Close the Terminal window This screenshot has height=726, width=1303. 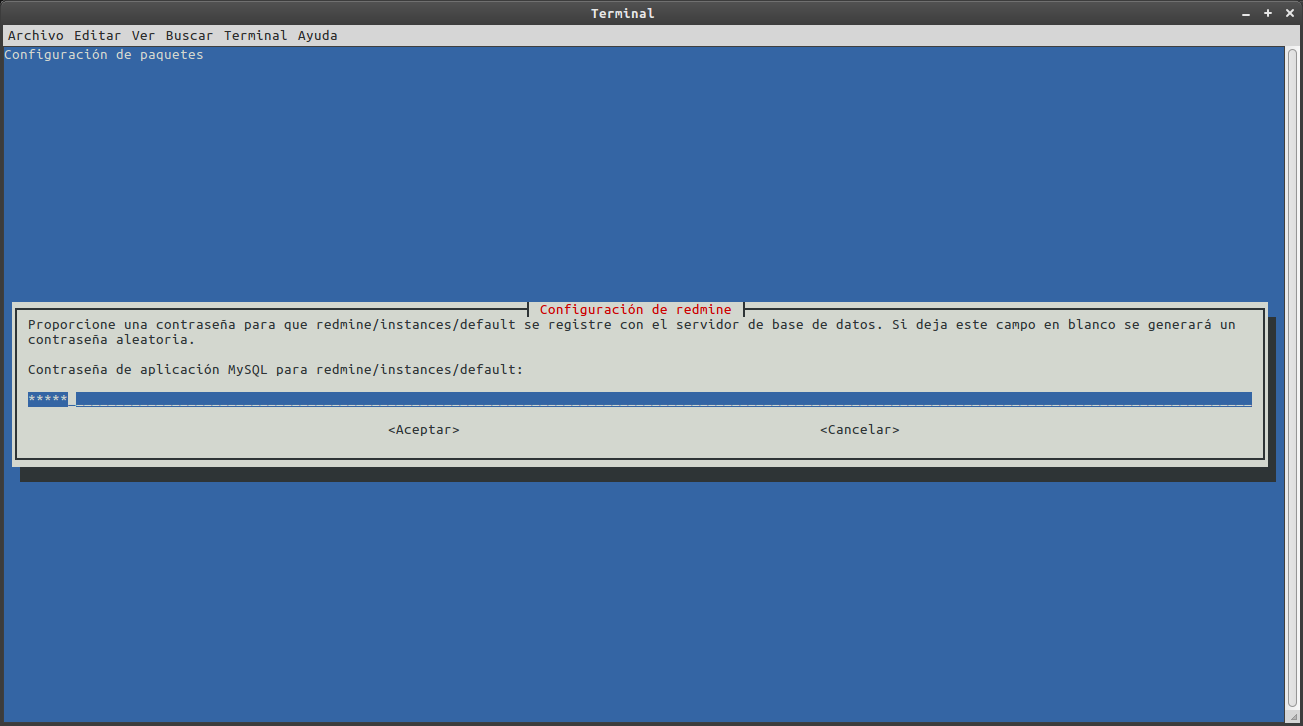click(1289, 13)
